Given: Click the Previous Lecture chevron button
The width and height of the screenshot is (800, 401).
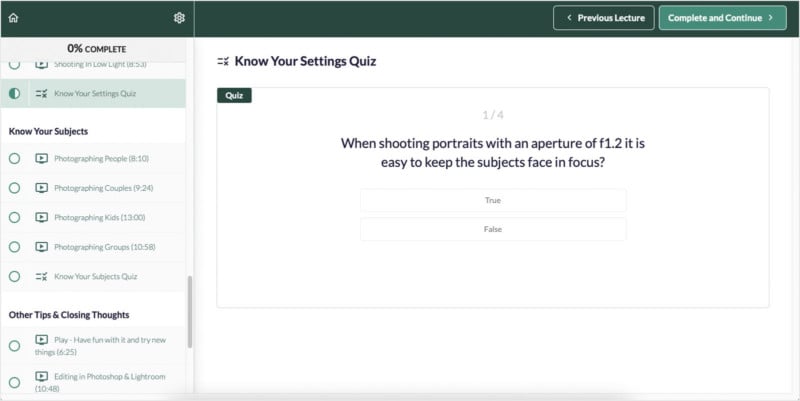Looking at the screenshot, I should pyautogui.click(x=604, y=18).
